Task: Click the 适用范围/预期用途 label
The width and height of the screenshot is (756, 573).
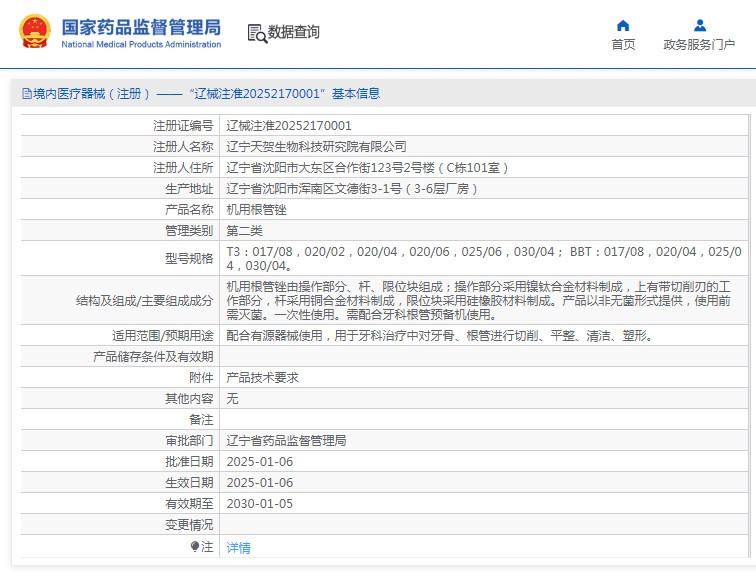Action: pyautogui.click(x=162, y=336)
